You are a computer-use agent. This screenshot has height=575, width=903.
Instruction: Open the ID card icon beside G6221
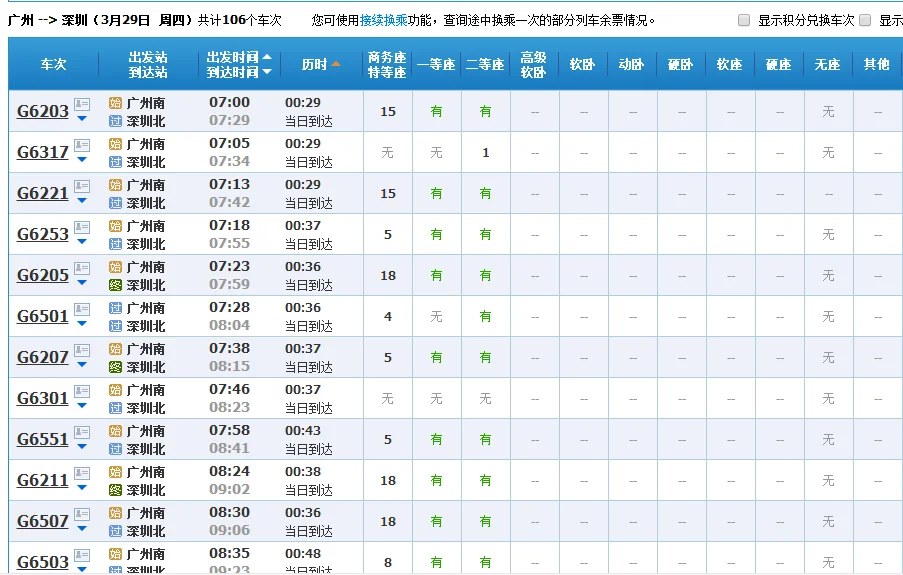82,186
